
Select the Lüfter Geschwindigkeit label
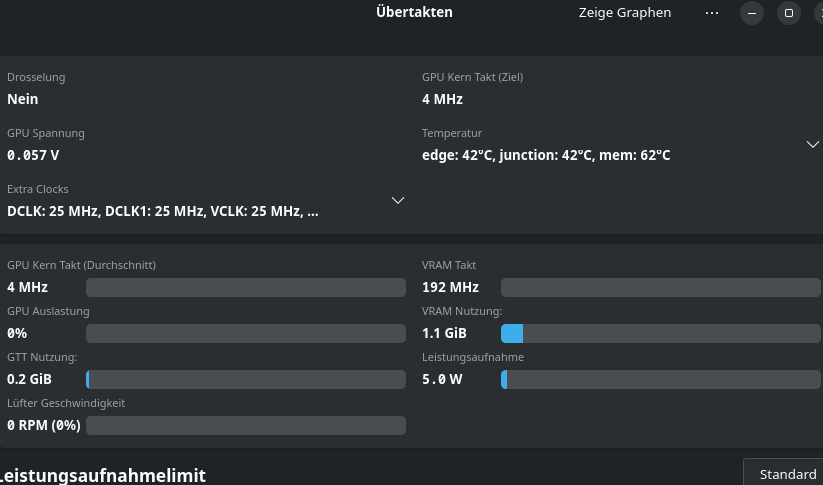click(66, 403)
